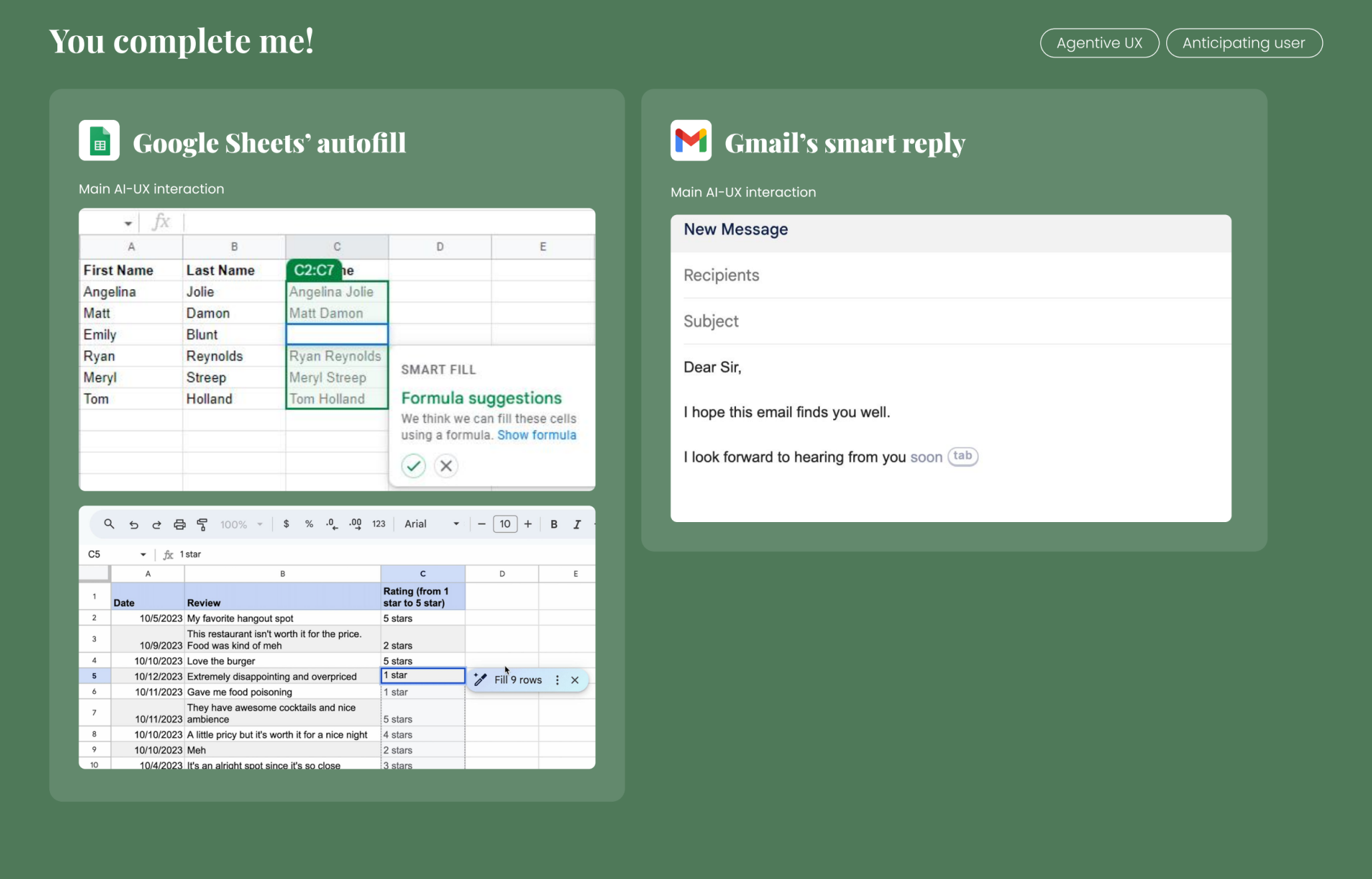1372x879 pixels.
Task: Expand the C5 name box dropdown
Action: (x=143, y=554)
